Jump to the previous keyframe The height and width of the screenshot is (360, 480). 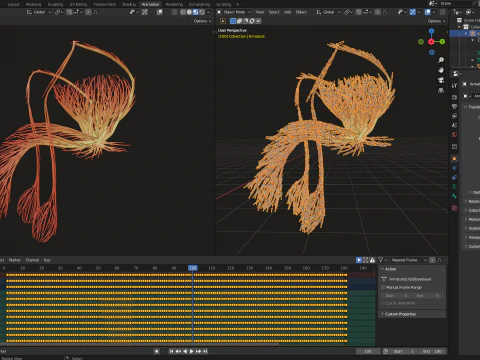click(178, 351)
